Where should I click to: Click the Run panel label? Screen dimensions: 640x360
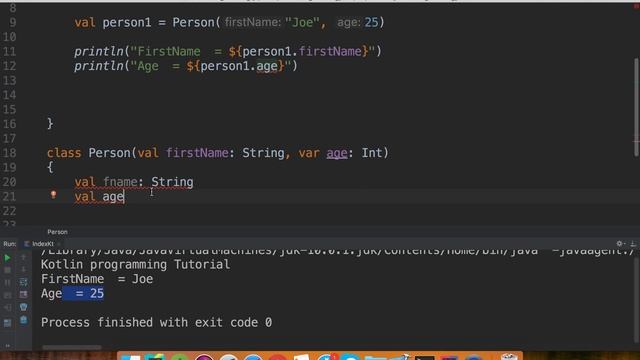click(x=10, y=244)
